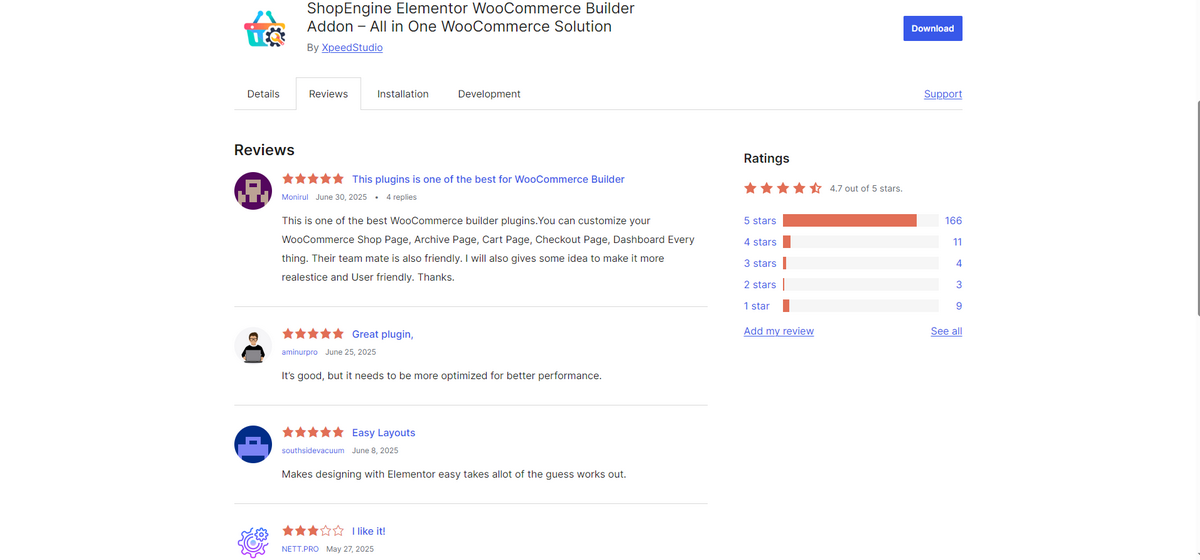Click the 4 stars rating bar
Screen dimensions: 1200x560
[860, 242]
